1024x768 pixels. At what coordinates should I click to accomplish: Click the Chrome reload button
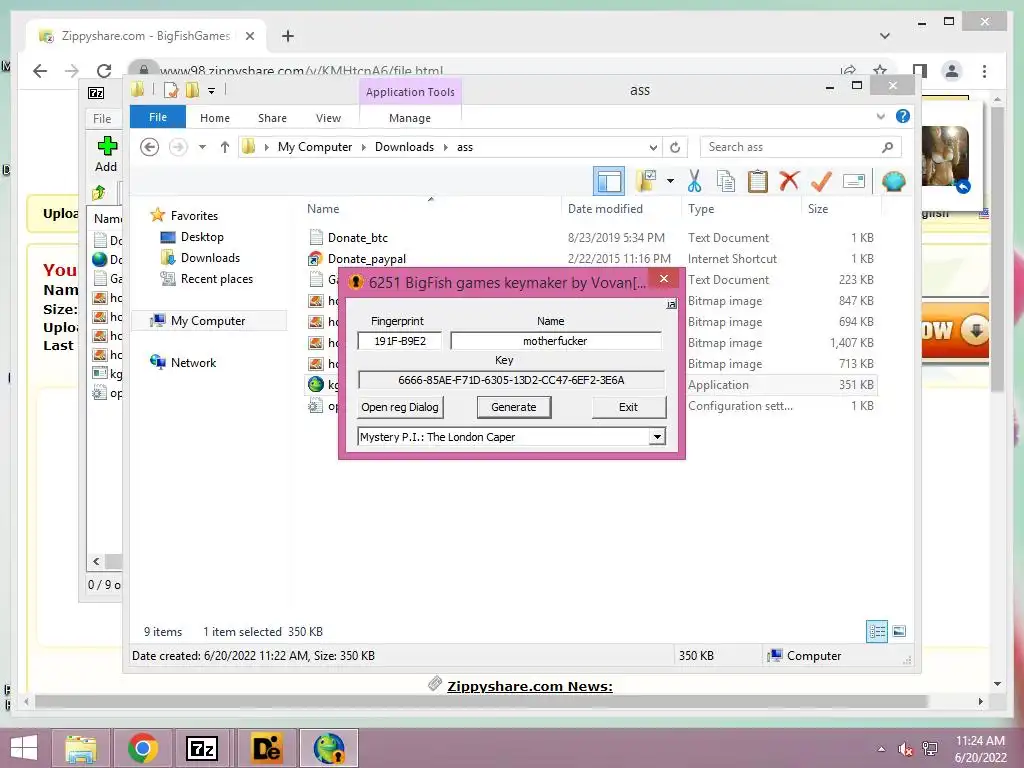[x=104, y=71]
